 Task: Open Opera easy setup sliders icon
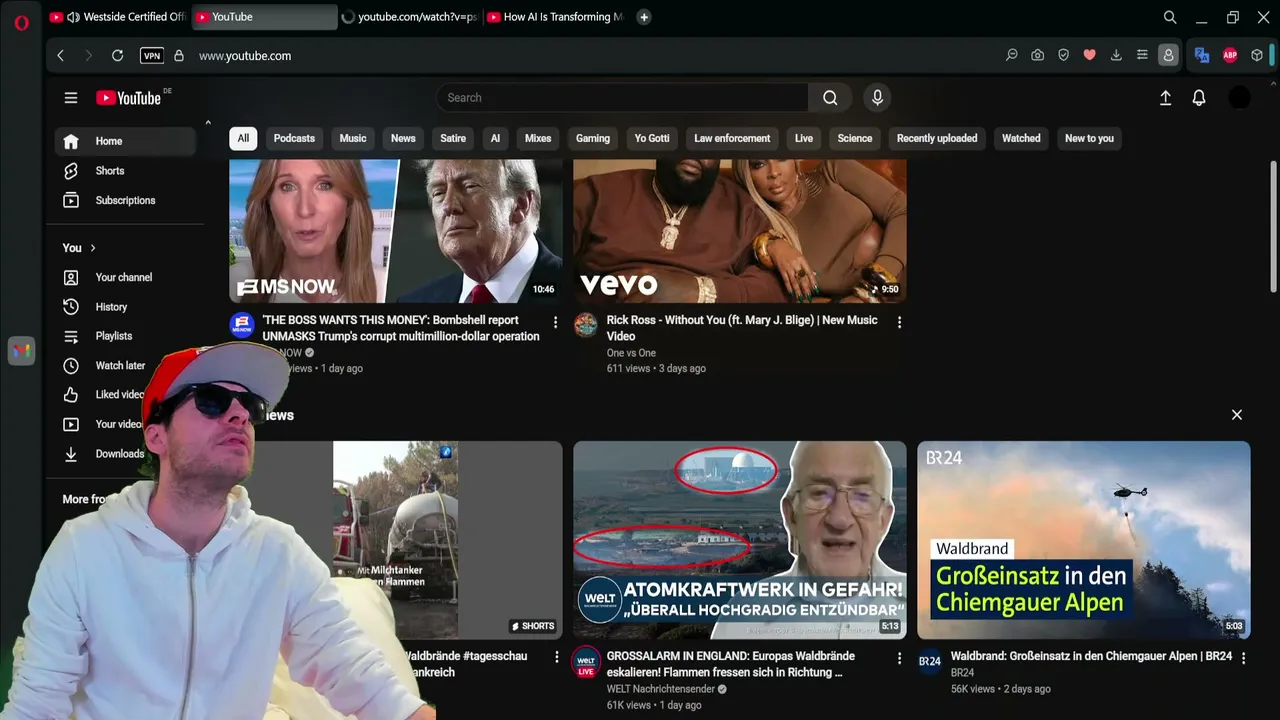coord(1142,56)
